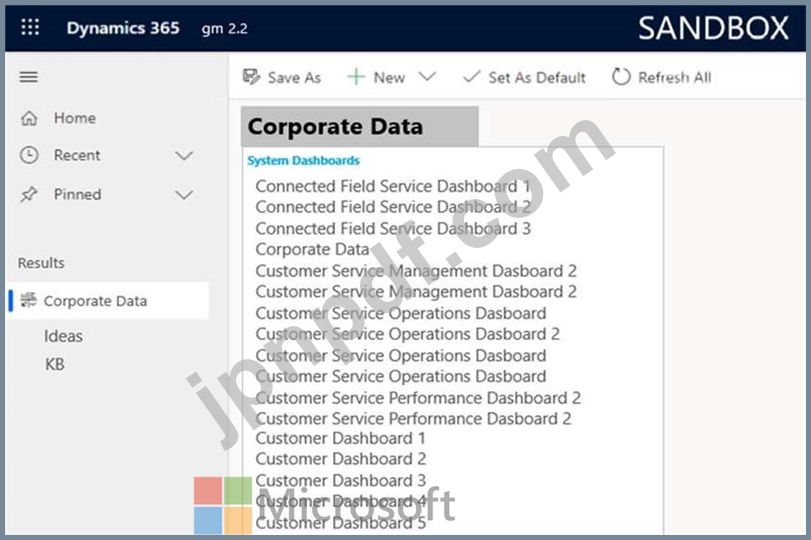Open the New dropdown arrow
This screenshot has height=540, width=811.
coord(427,77)
